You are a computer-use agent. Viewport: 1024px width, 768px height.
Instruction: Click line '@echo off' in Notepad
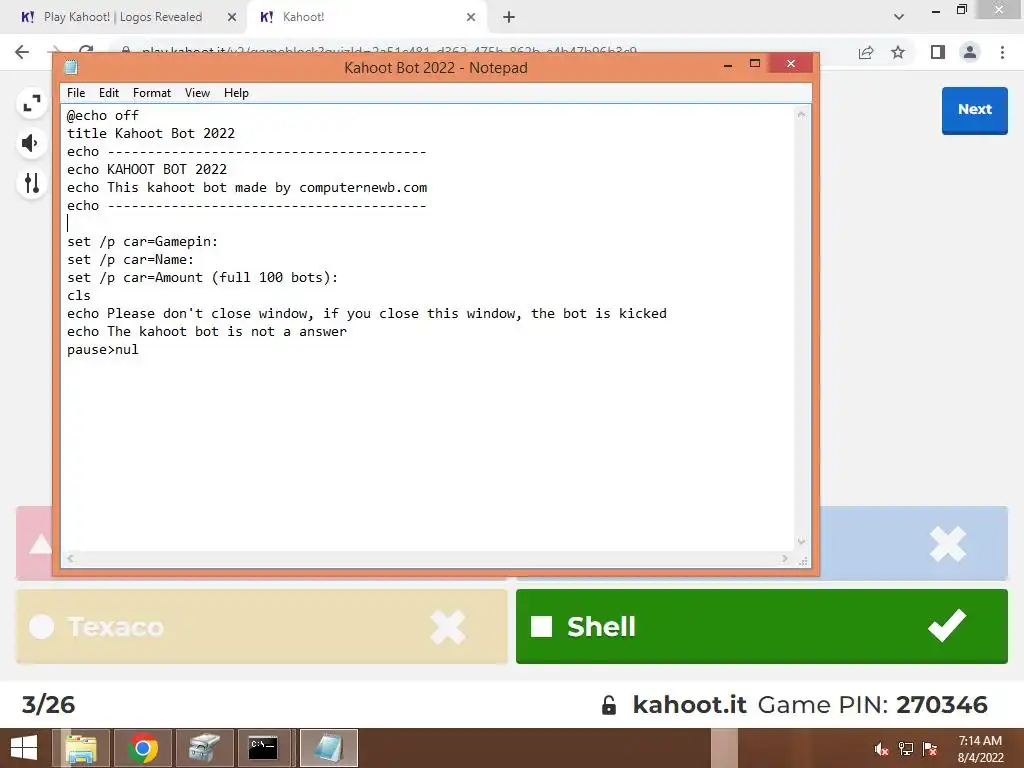(103, 116)
